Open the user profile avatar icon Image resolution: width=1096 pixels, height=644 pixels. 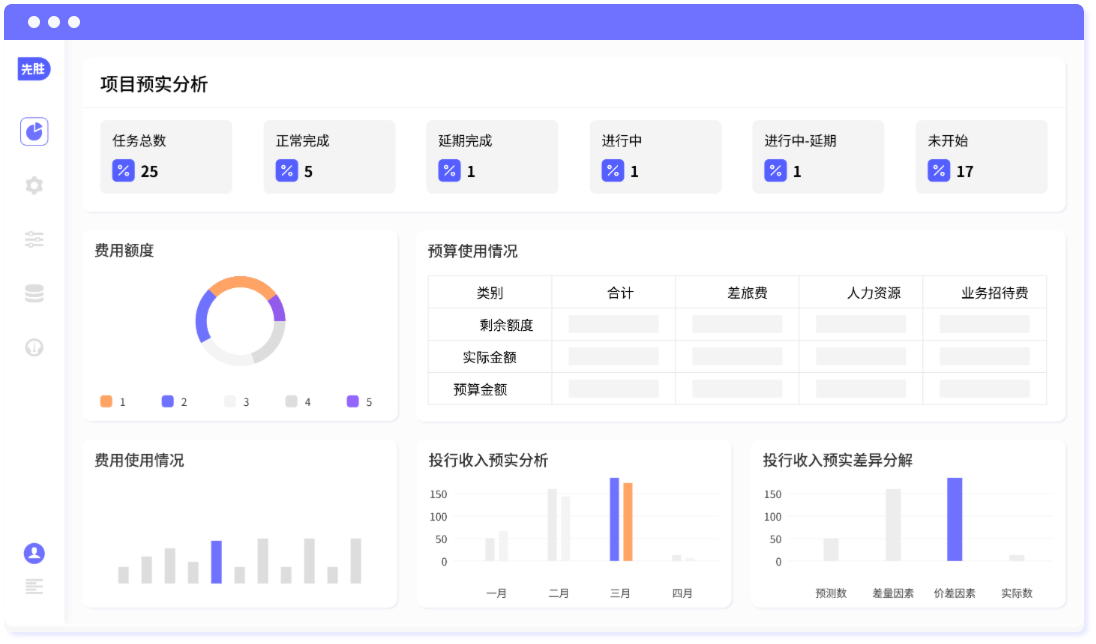(34, 553)
